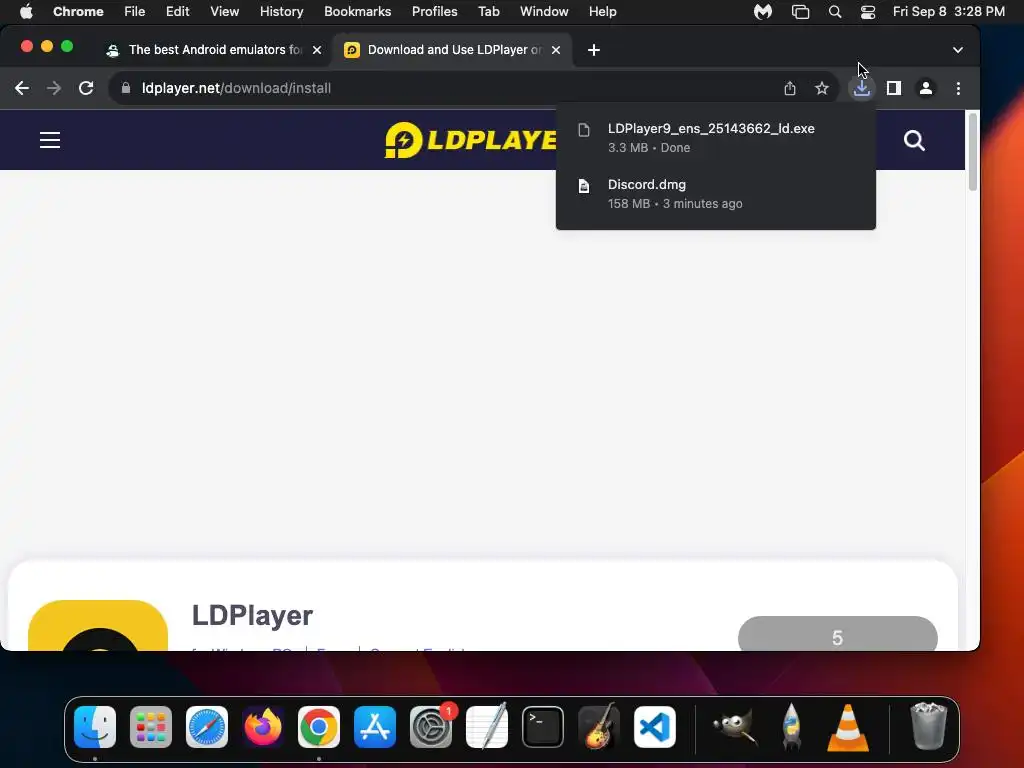Image resolution: width=1024 pixels, height=768 pixels.
Task: Launch Firefox from the Dock
Action: point(263,727)
